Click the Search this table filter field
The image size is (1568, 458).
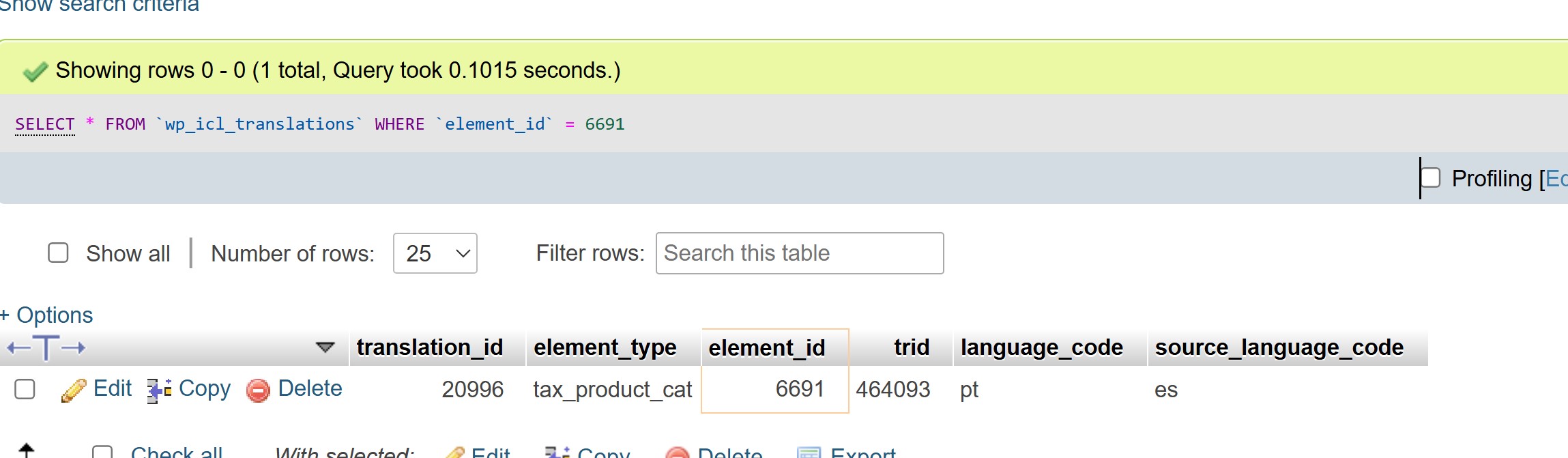(x=800, y=253)
